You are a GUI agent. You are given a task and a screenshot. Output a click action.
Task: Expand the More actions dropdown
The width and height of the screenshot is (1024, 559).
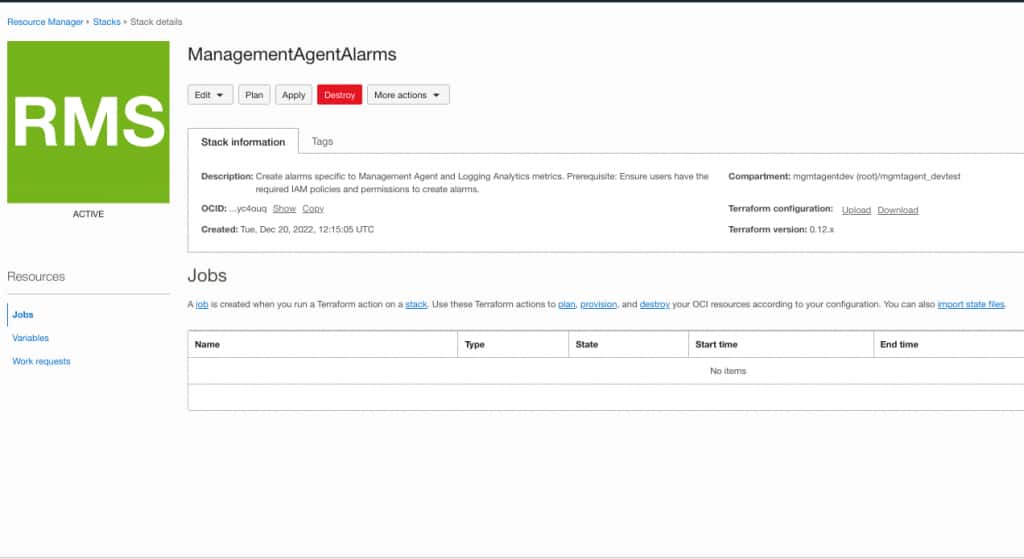408,95
